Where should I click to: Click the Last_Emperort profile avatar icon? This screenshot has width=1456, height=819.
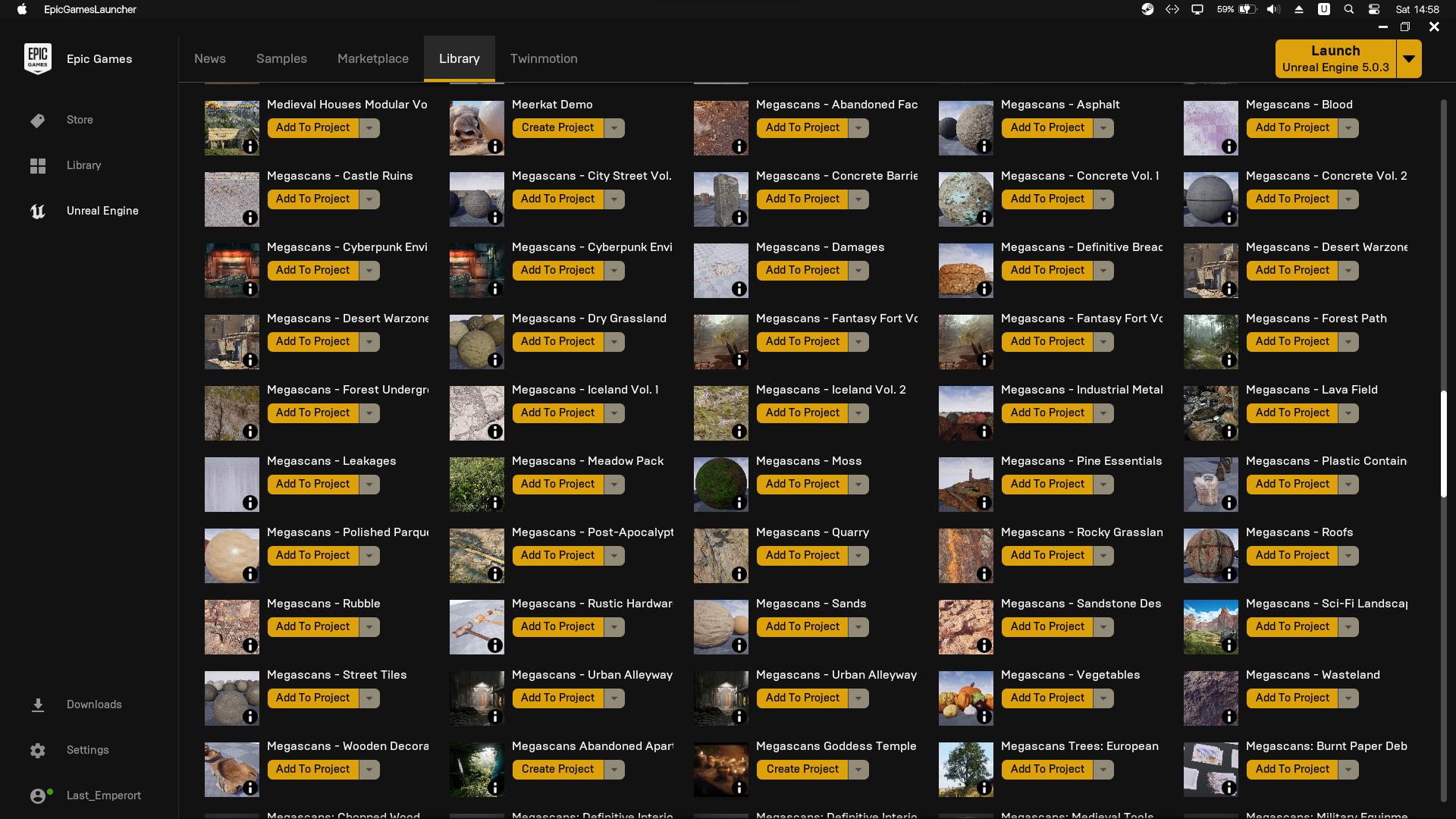coord(38,795)
